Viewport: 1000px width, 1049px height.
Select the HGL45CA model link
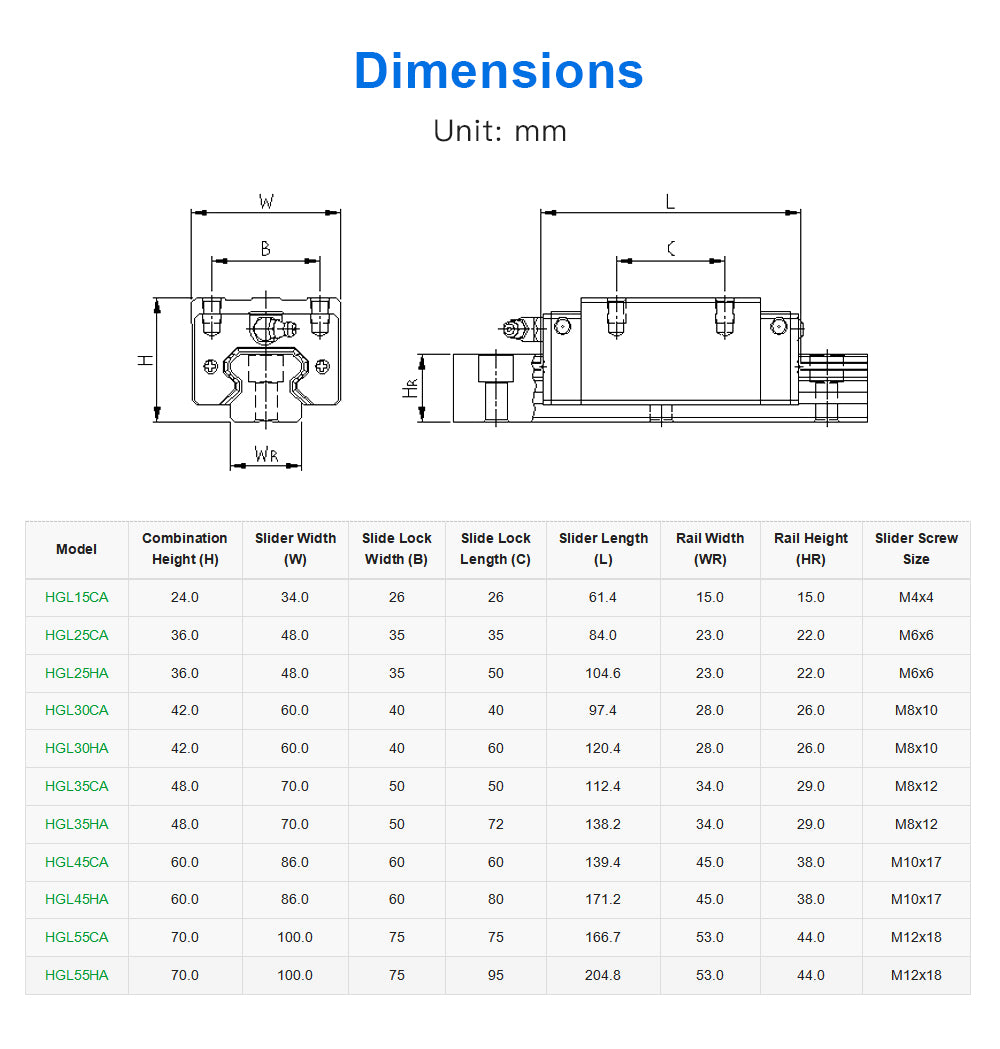pyautogui.click(x=77, y=862)
